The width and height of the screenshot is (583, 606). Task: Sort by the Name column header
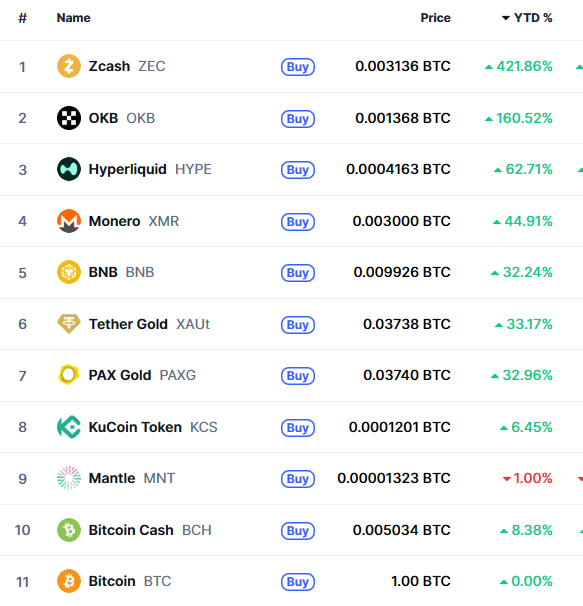coord(73,18)
